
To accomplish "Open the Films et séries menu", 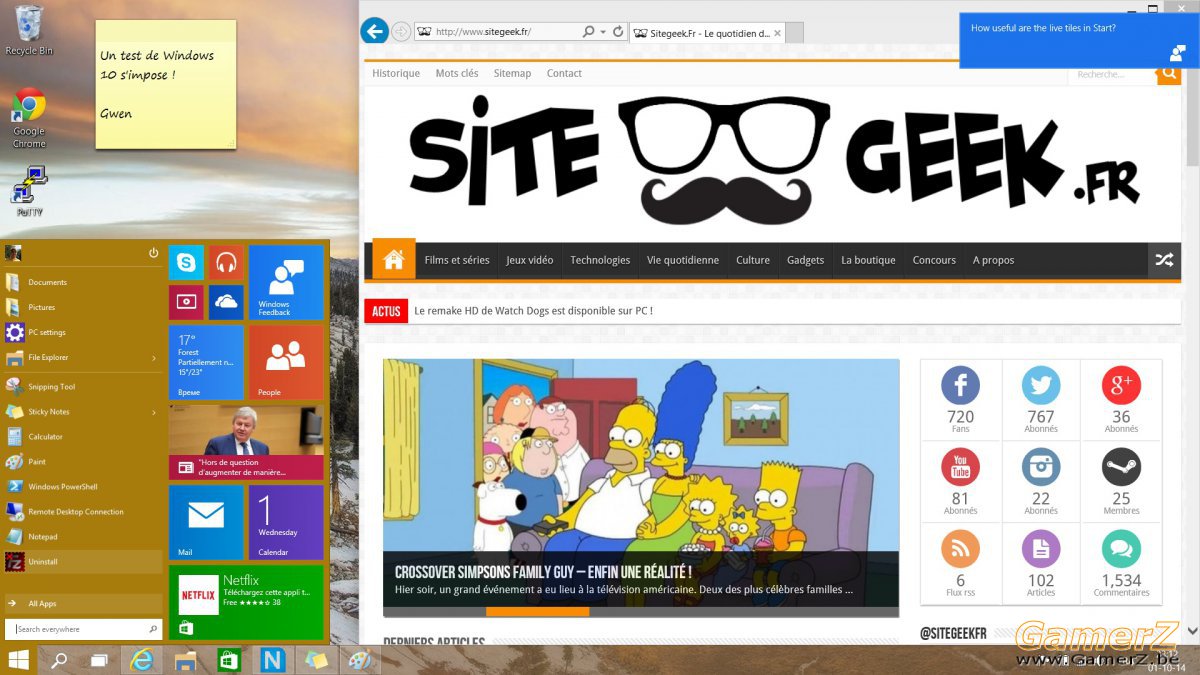I will (457, 260).
